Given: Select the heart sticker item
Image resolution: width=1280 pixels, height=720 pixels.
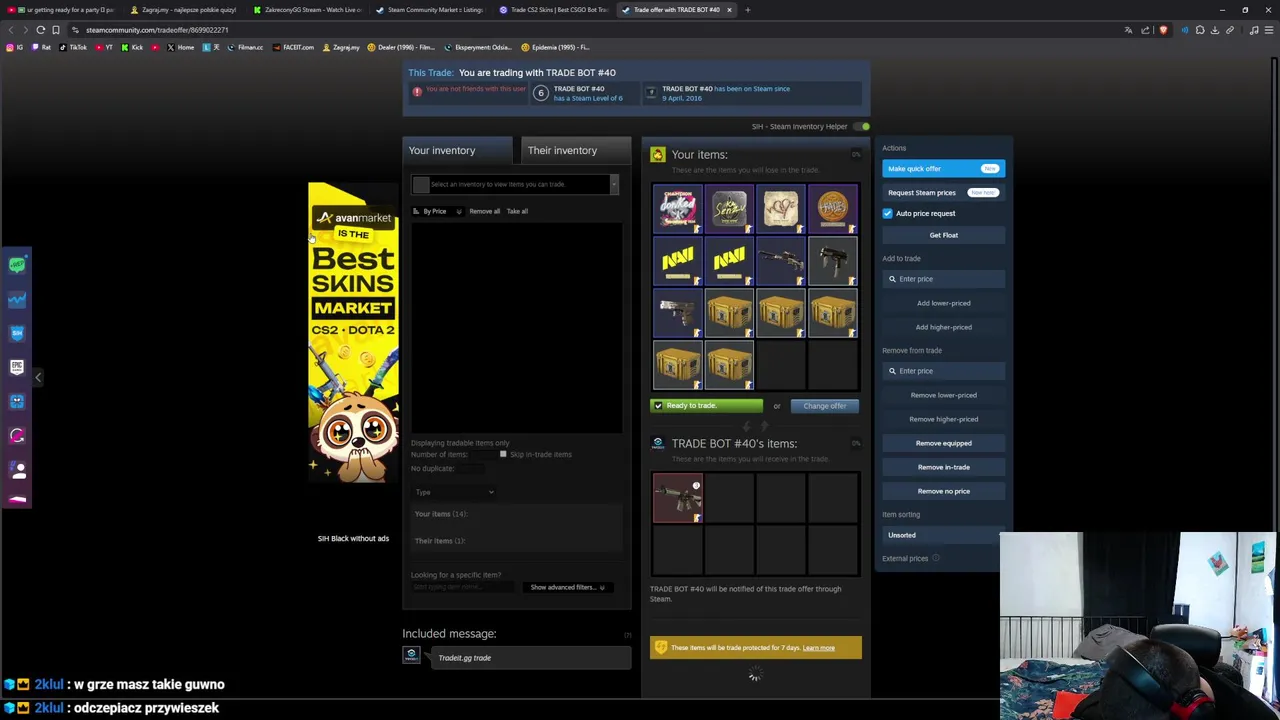Looking at the screenshot, I should [782, 210].
